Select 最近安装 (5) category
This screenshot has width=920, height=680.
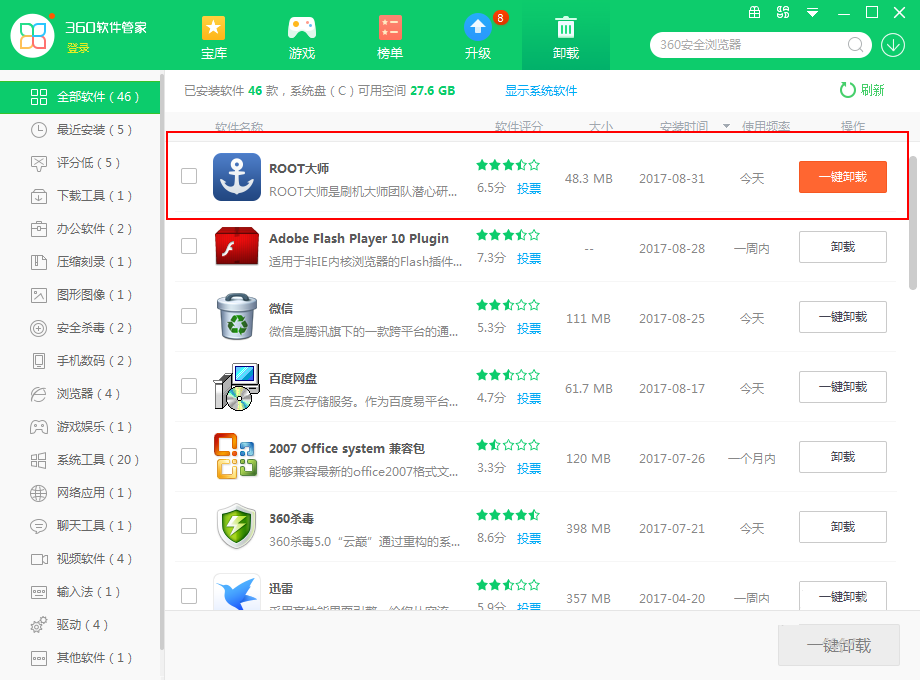point(80,130)
